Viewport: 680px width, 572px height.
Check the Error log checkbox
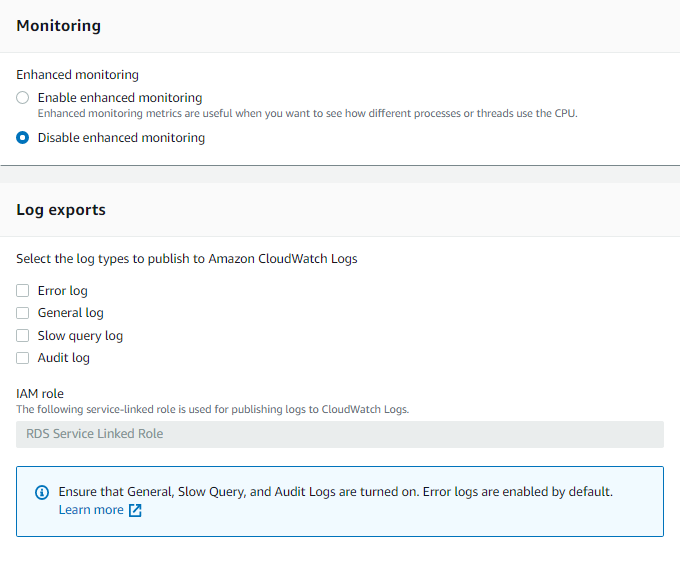click(23, 291)
